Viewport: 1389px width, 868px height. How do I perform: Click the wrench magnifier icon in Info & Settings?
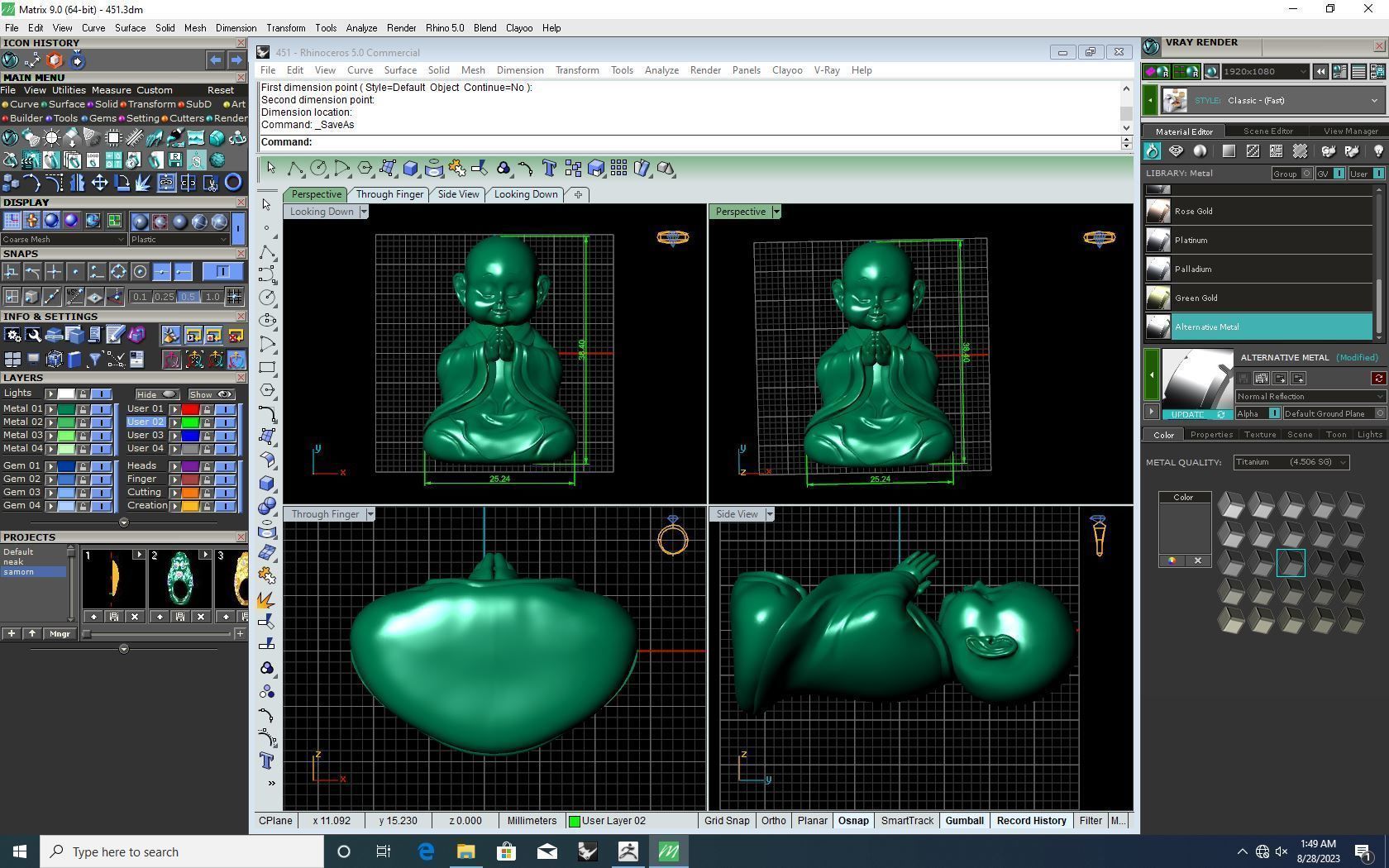click(33, 335)
